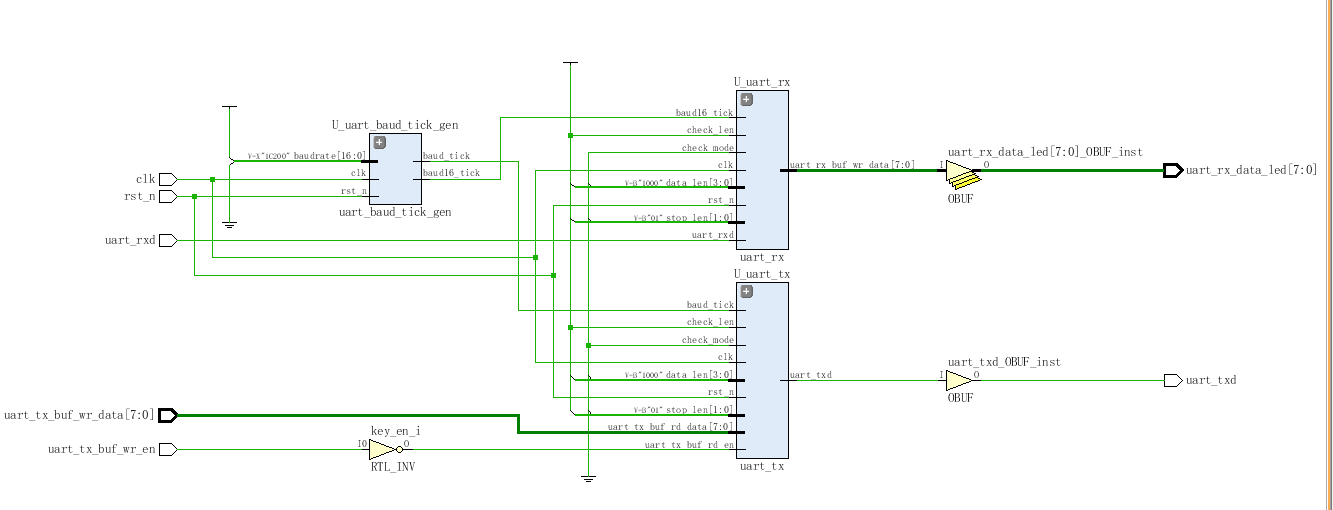Select the U_uart_tx instance label
This screenshot has width=1333, height=510.
tap(762, 274)
